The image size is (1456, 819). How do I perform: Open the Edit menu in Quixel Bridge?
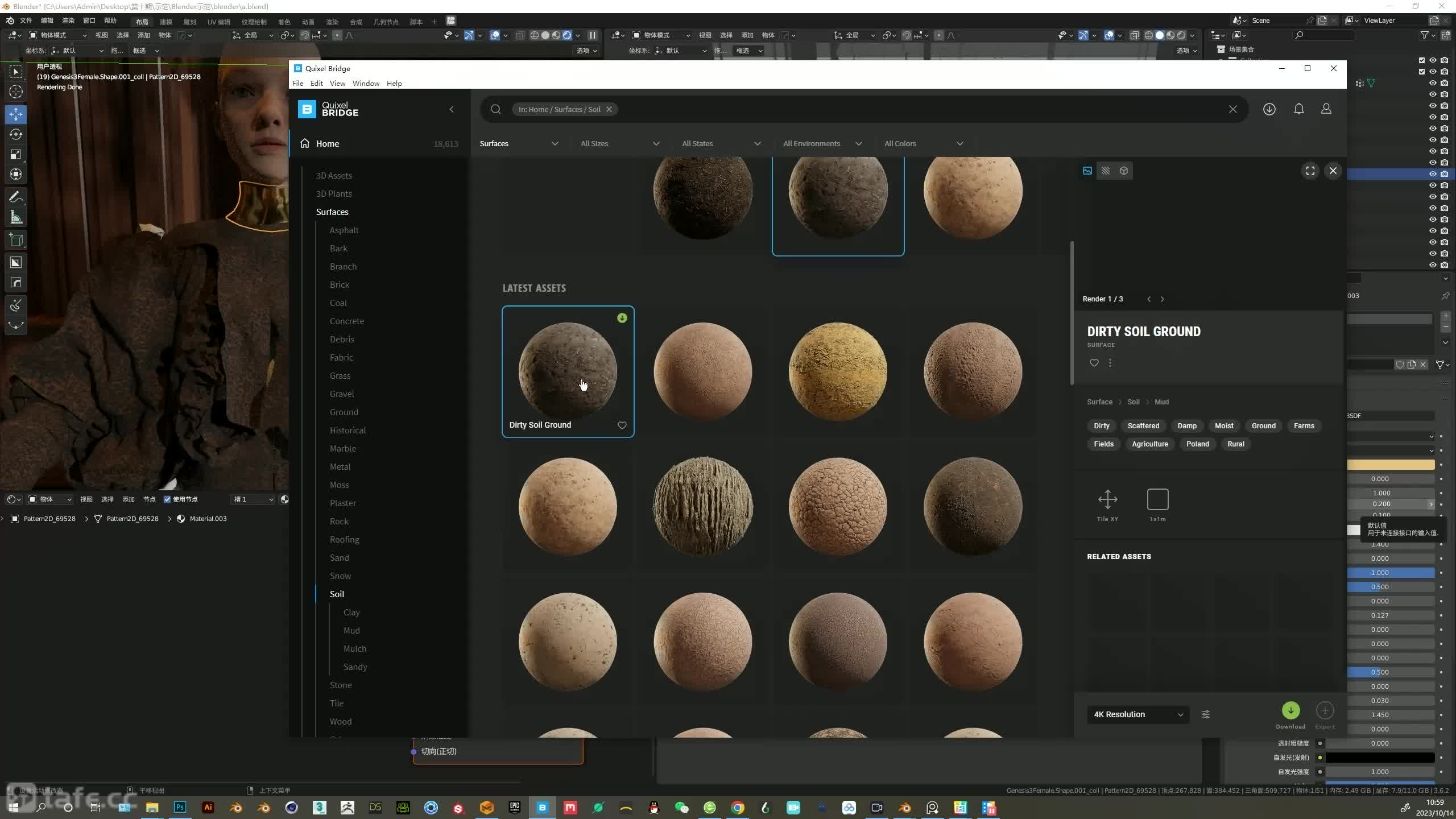click(x=316, y=84)
